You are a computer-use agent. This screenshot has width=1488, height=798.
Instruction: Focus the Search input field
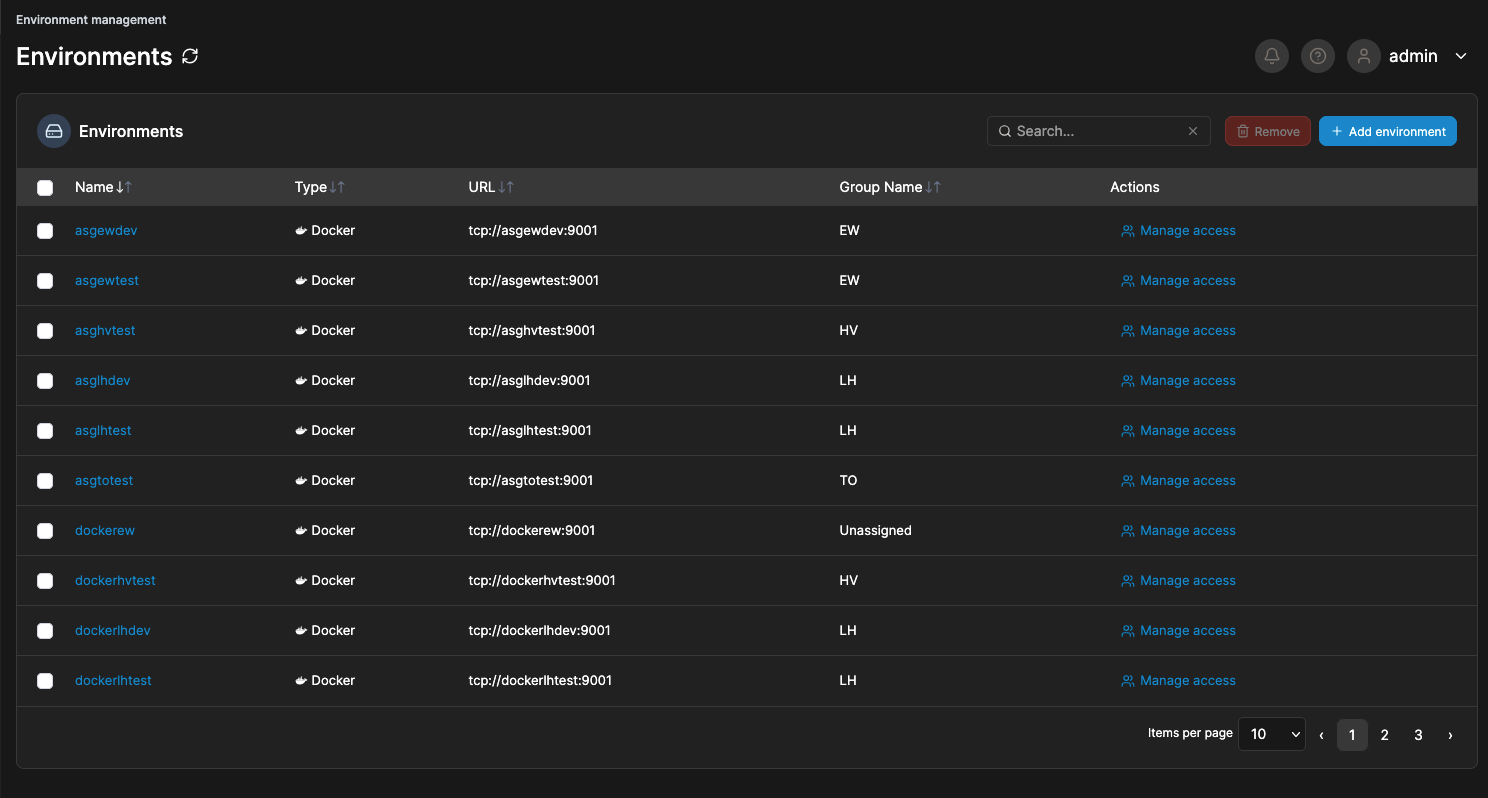click(1095, 131)
